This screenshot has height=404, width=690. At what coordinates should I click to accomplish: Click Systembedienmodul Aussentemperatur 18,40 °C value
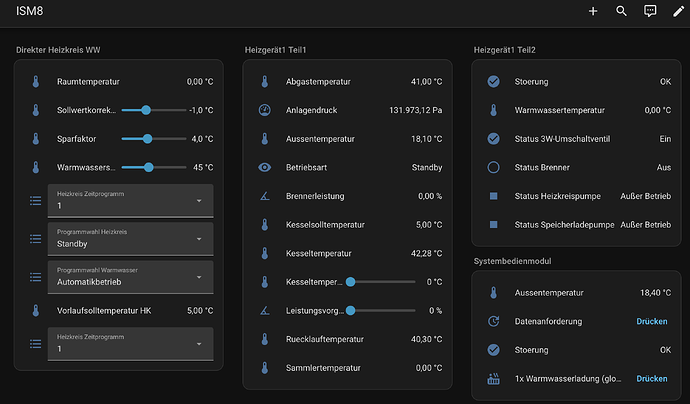655,293
